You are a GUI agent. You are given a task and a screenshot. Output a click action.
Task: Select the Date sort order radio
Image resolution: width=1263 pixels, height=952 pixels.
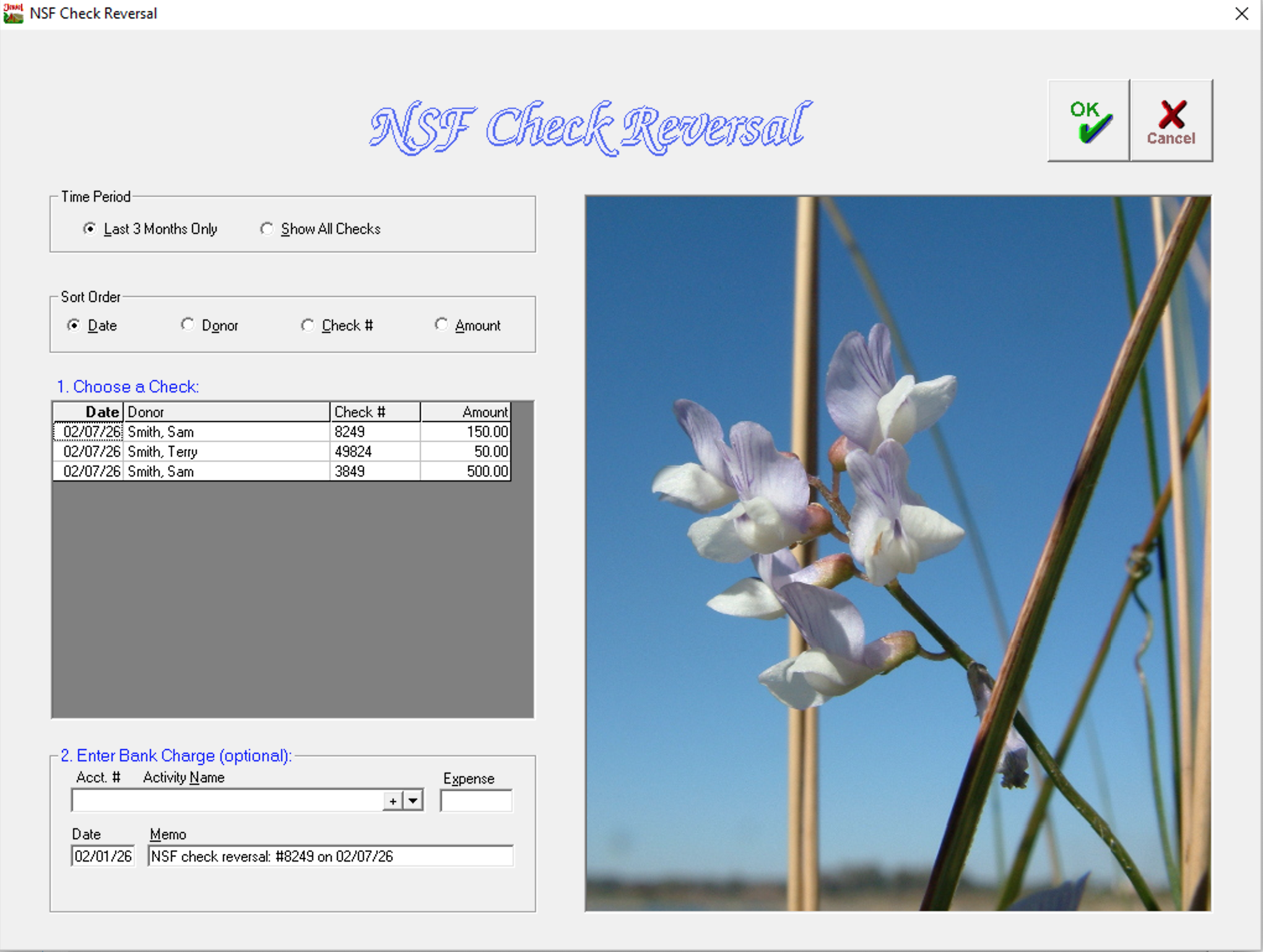click(74, 325)
